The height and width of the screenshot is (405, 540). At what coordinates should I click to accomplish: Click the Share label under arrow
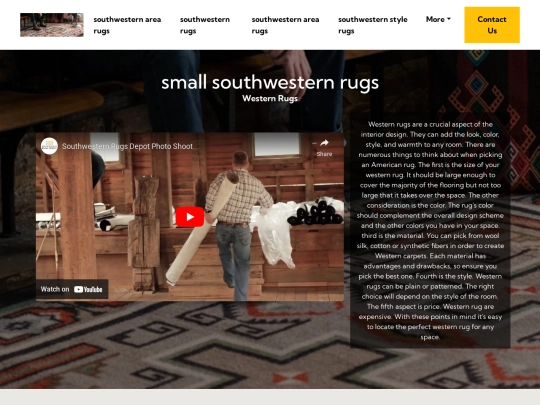pos(324,154)
